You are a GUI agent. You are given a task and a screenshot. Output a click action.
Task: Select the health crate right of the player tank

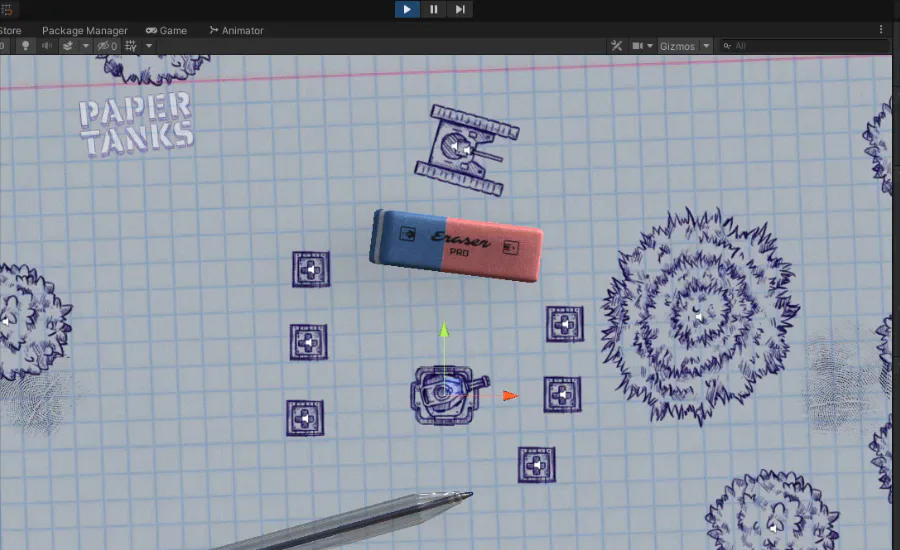click(562, 394)
